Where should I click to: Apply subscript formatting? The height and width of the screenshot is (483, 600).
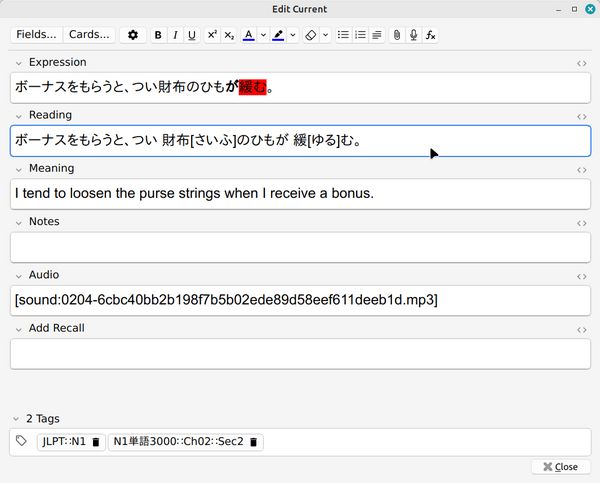[229, 35]
